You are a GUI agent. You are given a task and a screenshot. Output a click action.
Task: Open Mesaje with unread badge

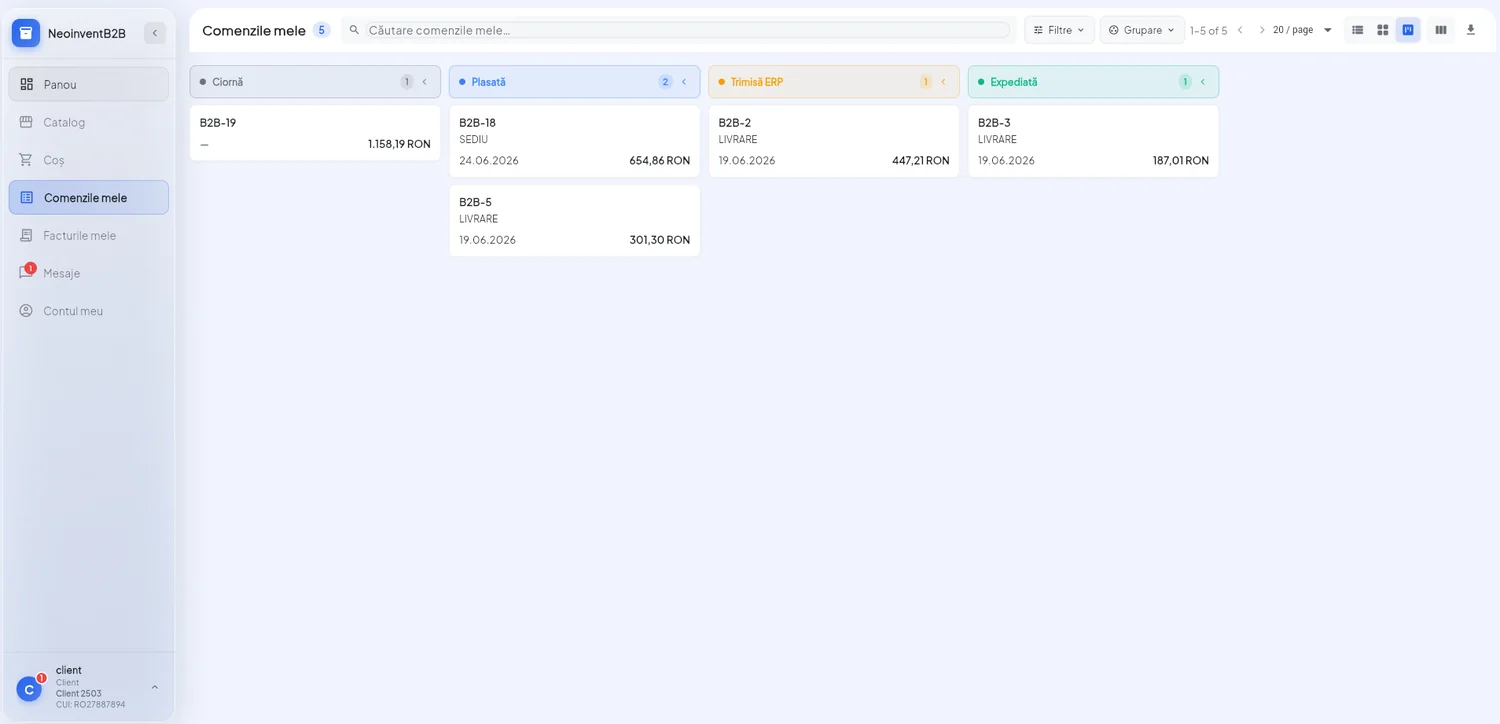click(89, 273)
